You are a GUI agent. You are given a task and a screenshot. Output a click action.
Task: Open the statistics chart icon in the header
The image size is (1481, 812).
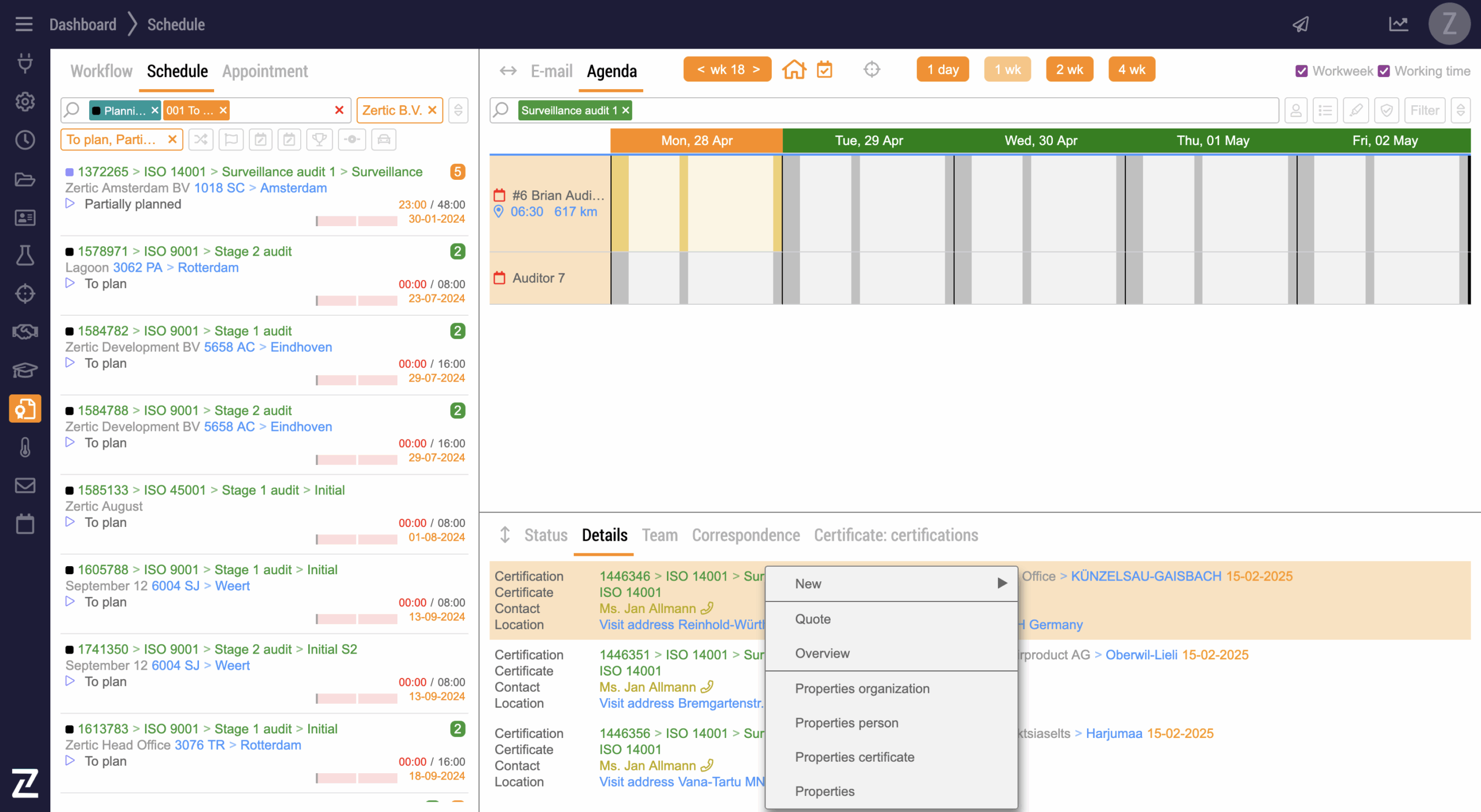point(1398,24)
